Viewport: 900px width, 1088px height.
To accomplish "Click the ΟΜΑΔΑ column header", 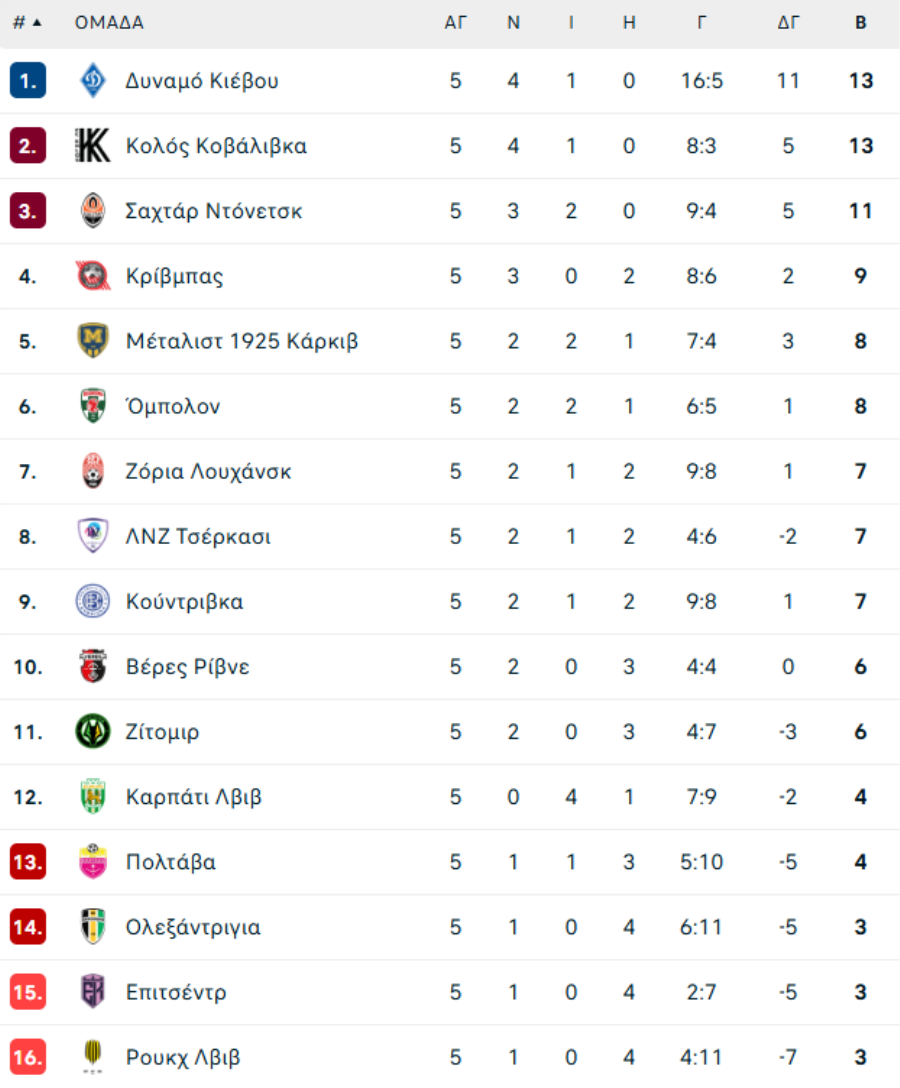I will tap(109, 23).
